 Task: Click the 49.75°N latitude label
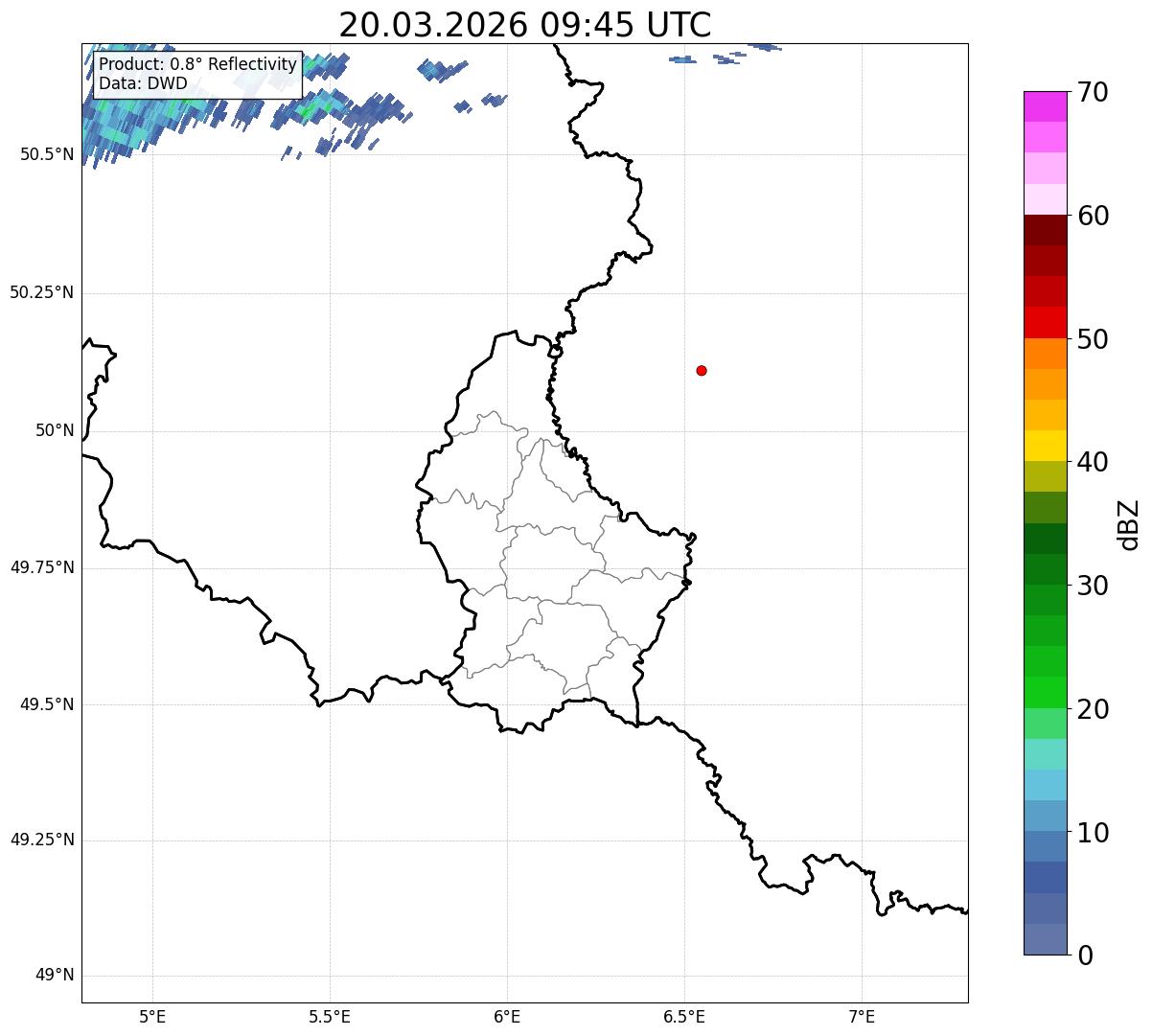pyautogui.click(x=42, y=567)
